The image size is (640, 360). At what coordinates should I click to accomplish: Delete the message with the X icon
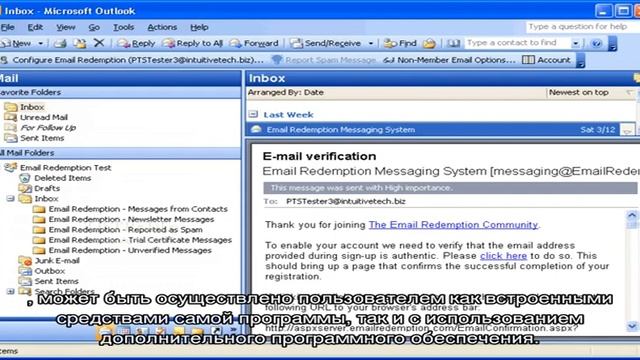[x=99, y=43]
